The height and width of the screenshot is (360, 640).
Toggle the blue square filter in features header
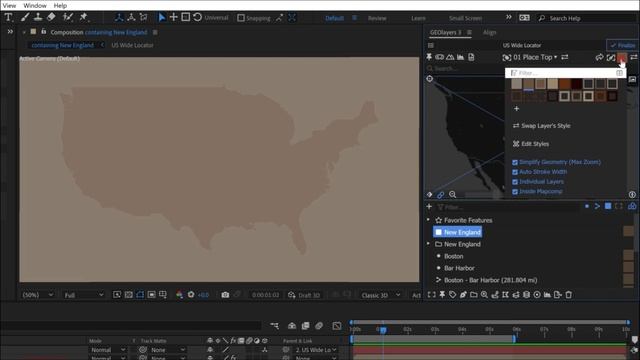point(608,207)
